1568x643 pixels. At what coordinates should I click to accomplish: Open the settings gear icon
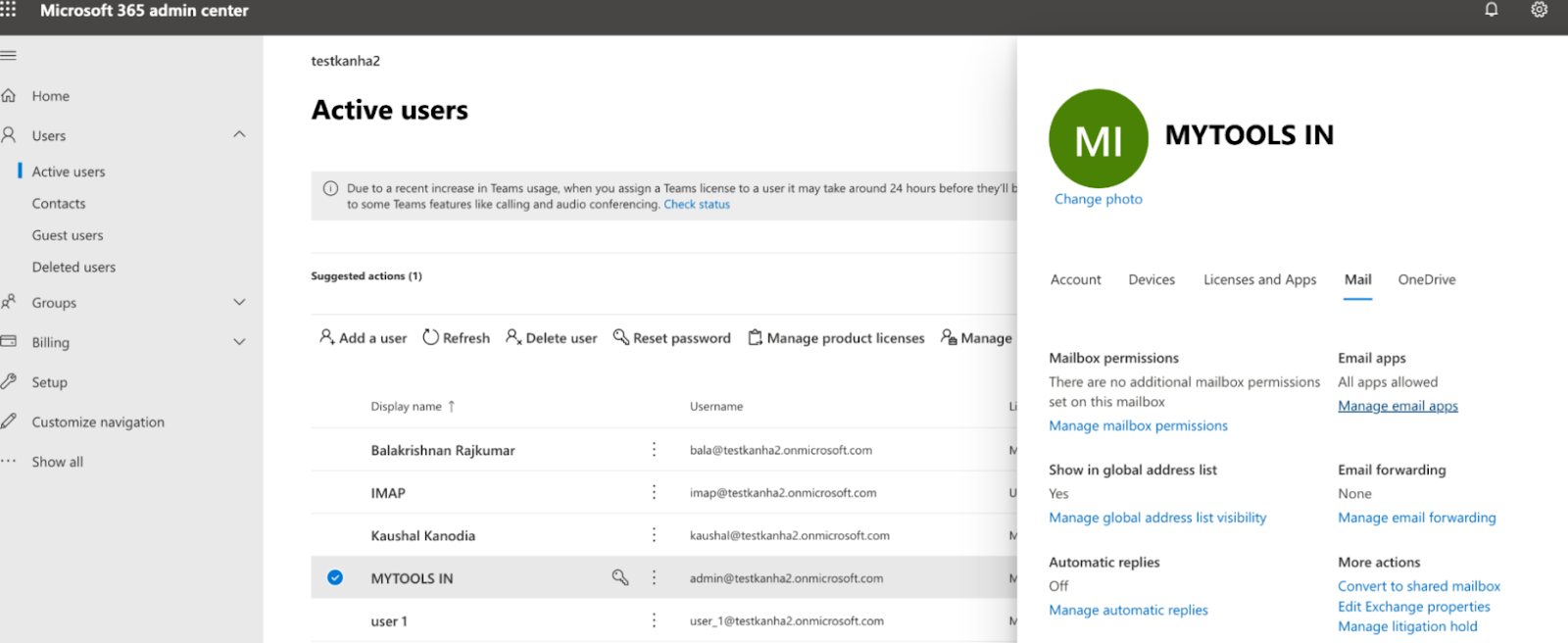coord(1540,10)
